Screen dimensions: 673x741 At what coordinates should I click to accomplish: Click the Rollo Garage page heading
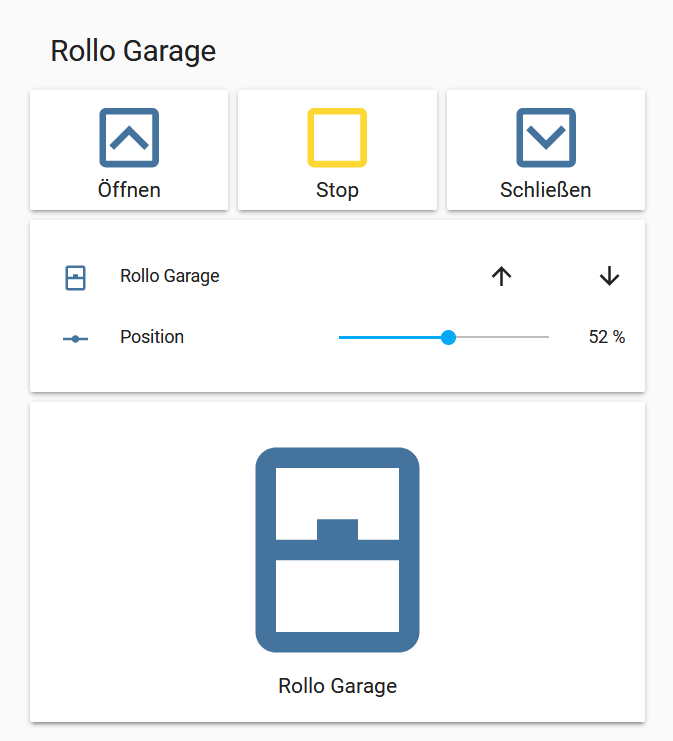coord(133,51)
